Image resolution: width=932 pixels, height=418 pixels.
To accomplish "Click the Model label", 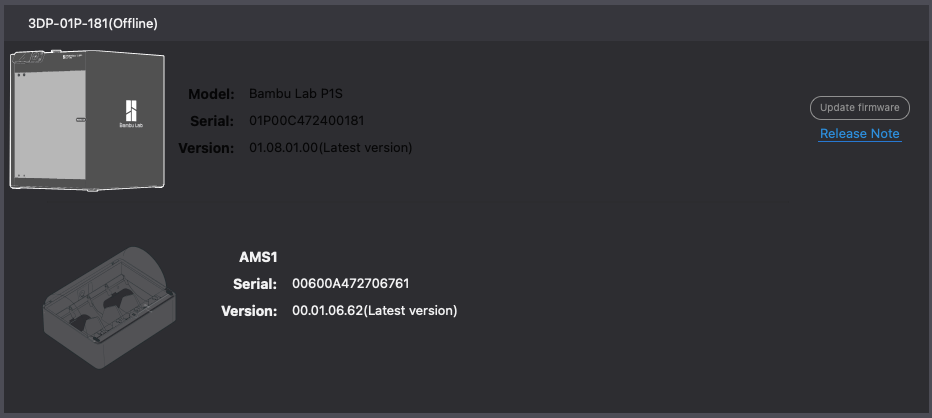I will pos(211,94).
